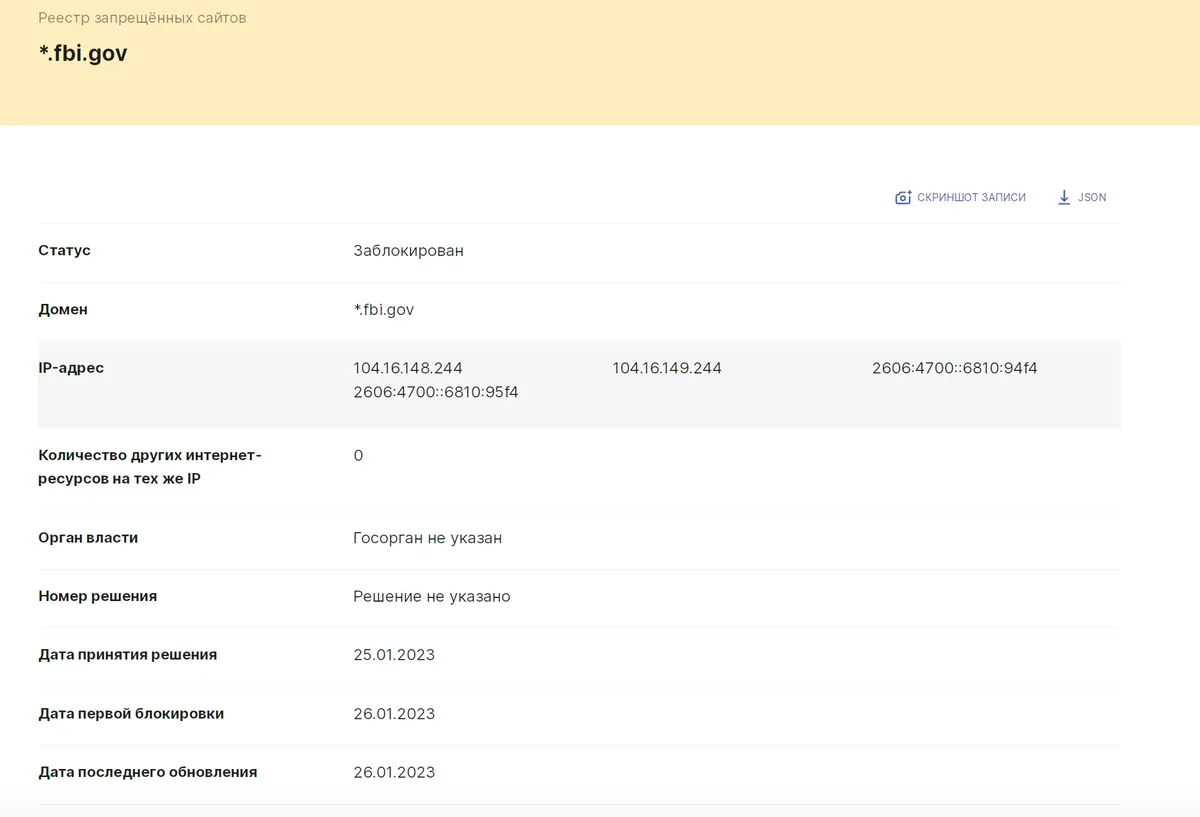Click the camera icon for record screenshot
1200x817 pixels.
[x=903, y=198]
